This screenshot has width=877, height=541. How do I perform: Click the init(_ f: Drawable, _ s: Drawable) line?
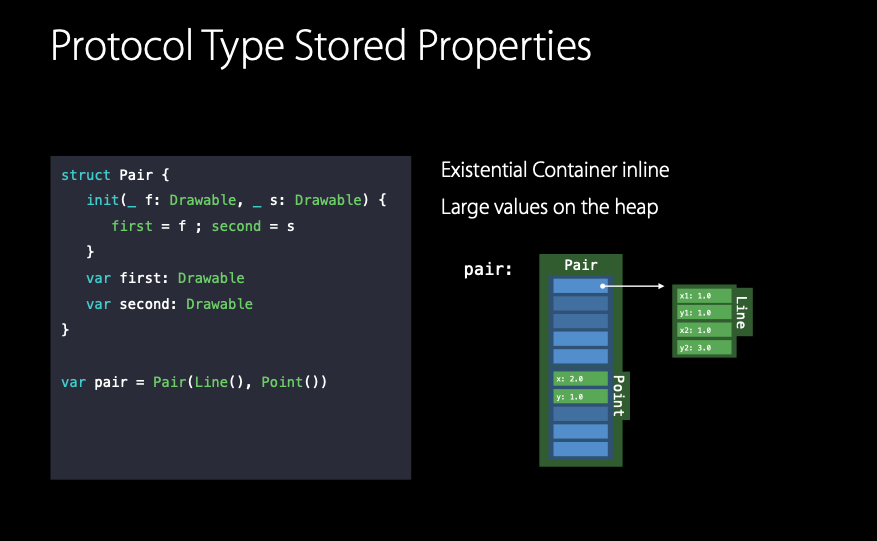click(x=236, y=200)
